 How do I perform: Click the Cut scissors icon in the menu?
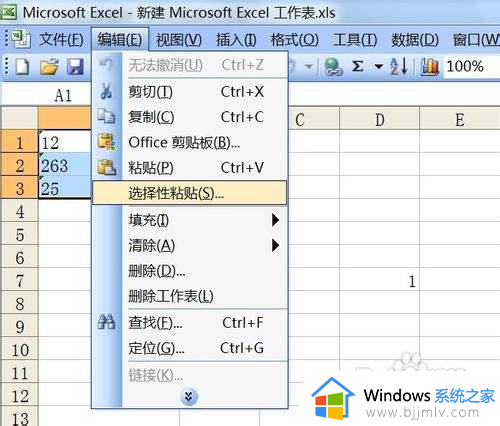point(107,91)
